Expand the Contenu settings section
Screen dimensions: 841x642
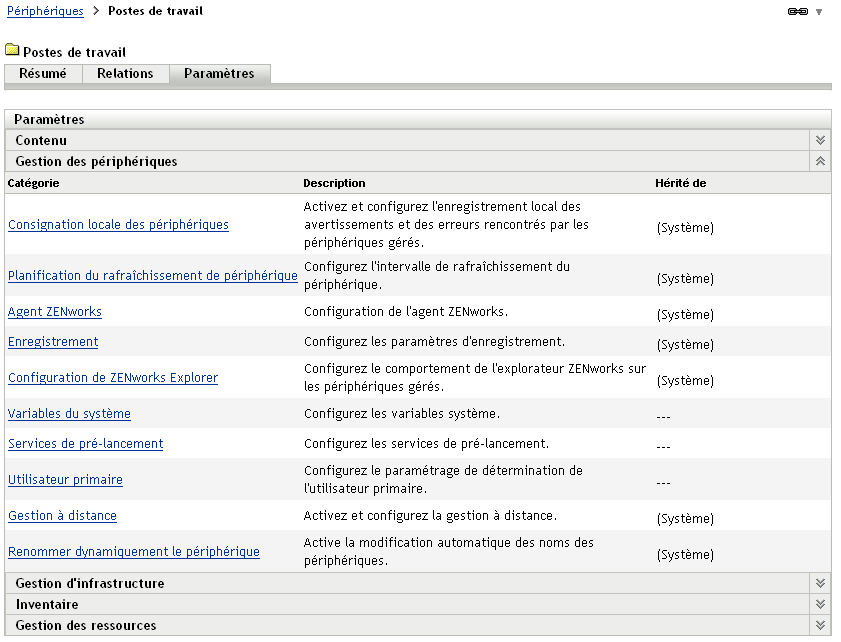click(x=819, y=140)
